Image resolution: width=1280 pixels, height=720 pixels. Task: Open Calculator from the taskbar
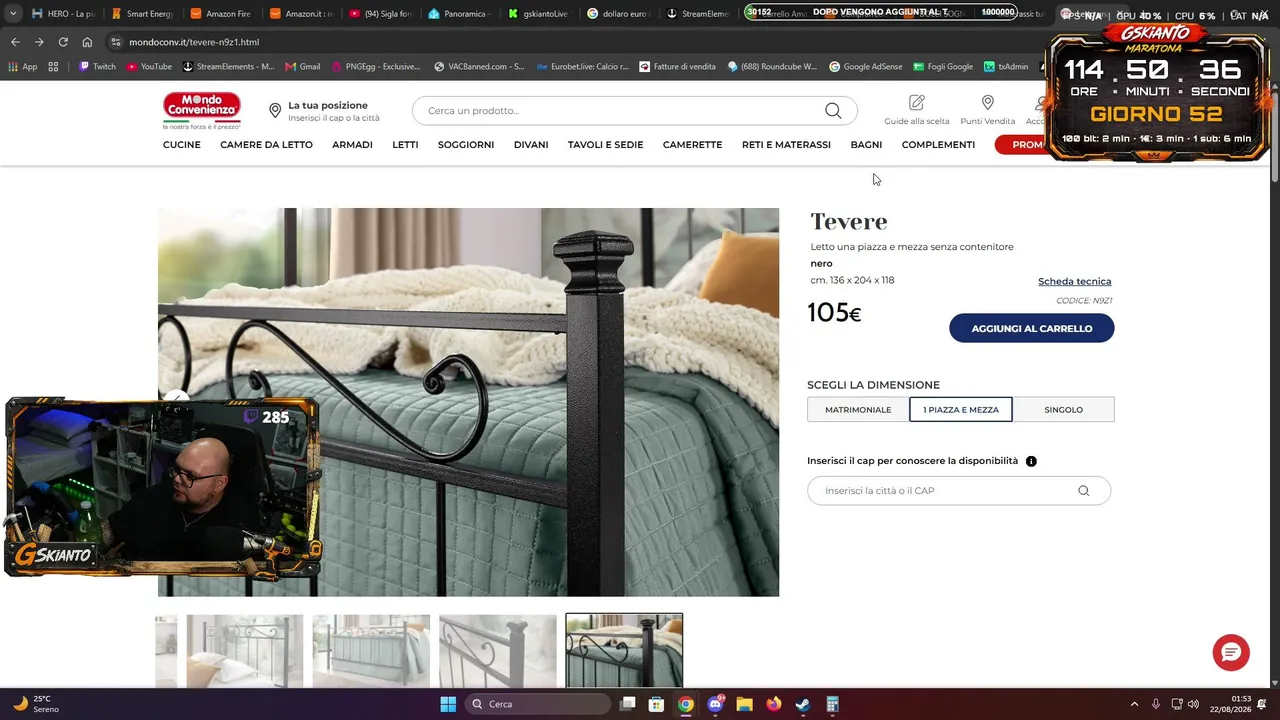pyautogui.click(x=832, y=704)
